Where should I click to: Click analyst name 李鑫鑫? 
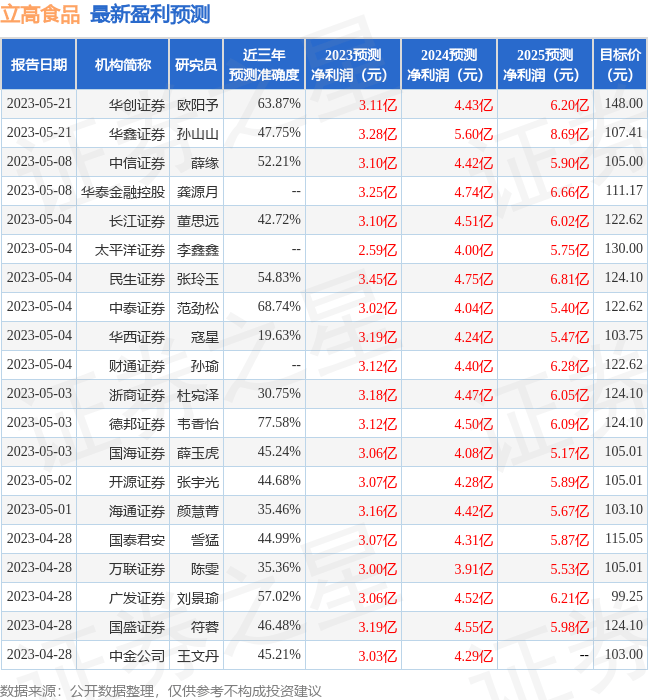pyautogui.click(x=198, y=250)
